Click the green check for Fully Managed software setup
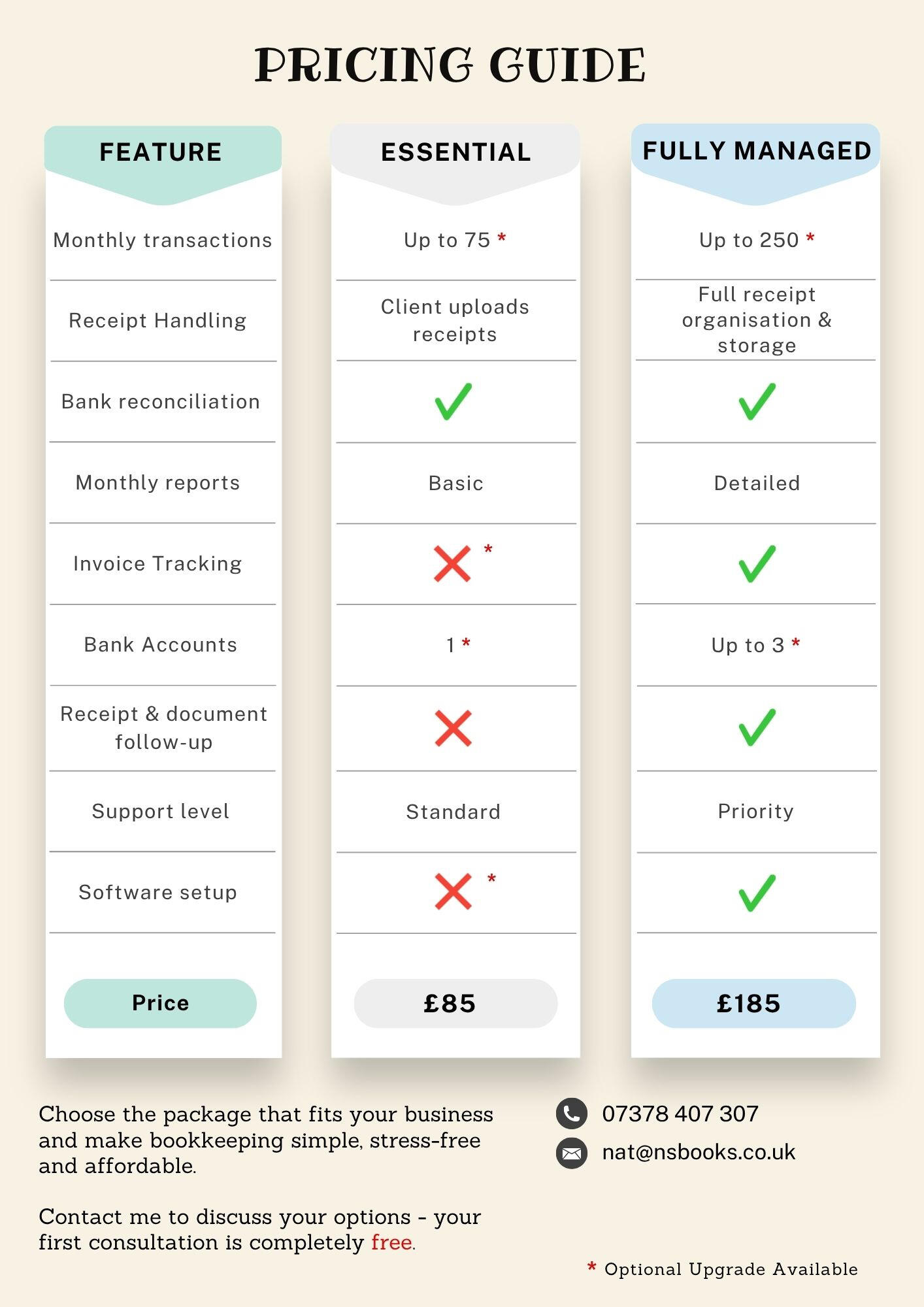The height and width of the screenshot is (1307, 924). tap(757, 893)
